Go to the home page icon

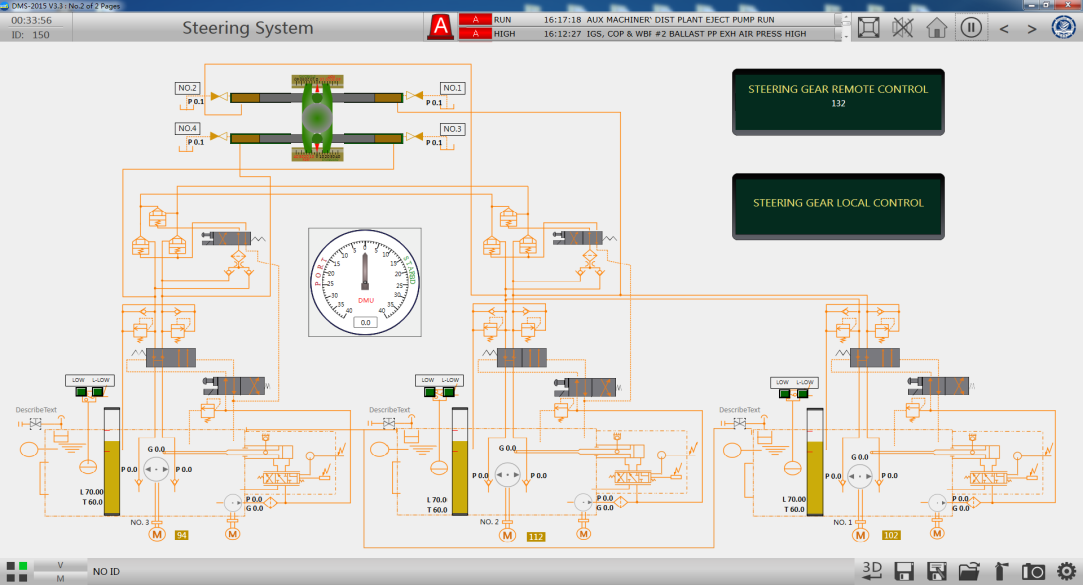click(x=937, y=27)
